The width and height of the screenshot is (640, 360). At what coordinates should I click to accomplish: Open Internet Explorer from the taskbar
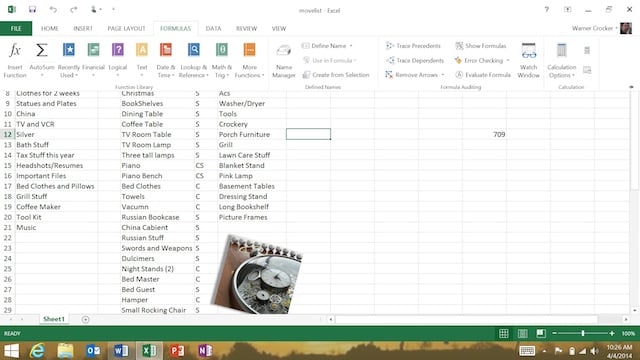pos(38,351)
